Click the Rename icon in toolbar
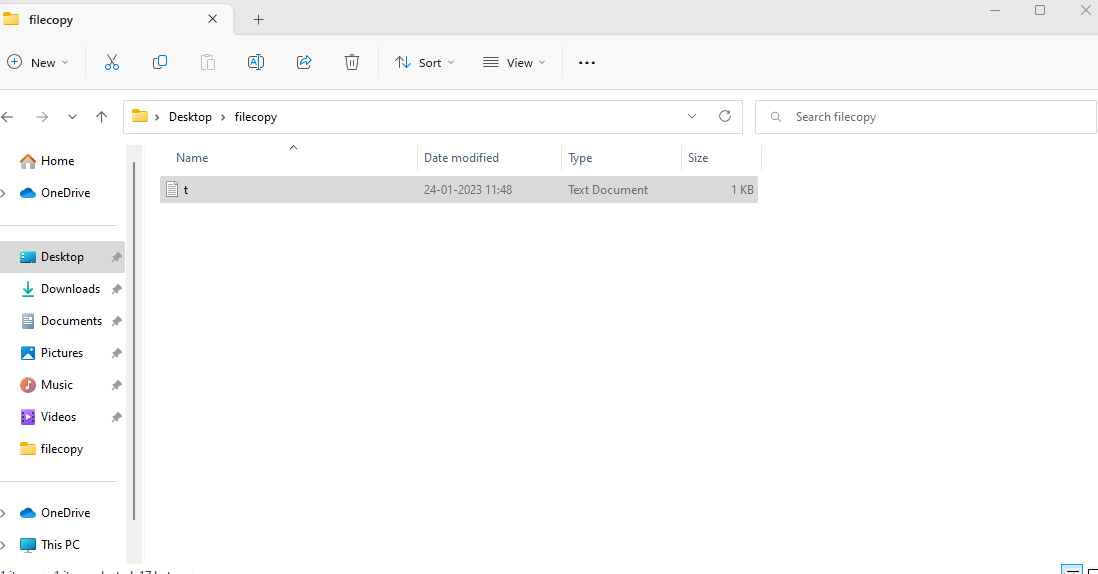 [256, 62]
